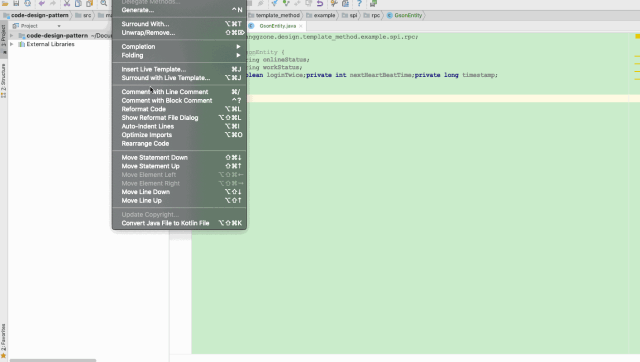
Task: Click the Help question mark icon
Action: 359,3
